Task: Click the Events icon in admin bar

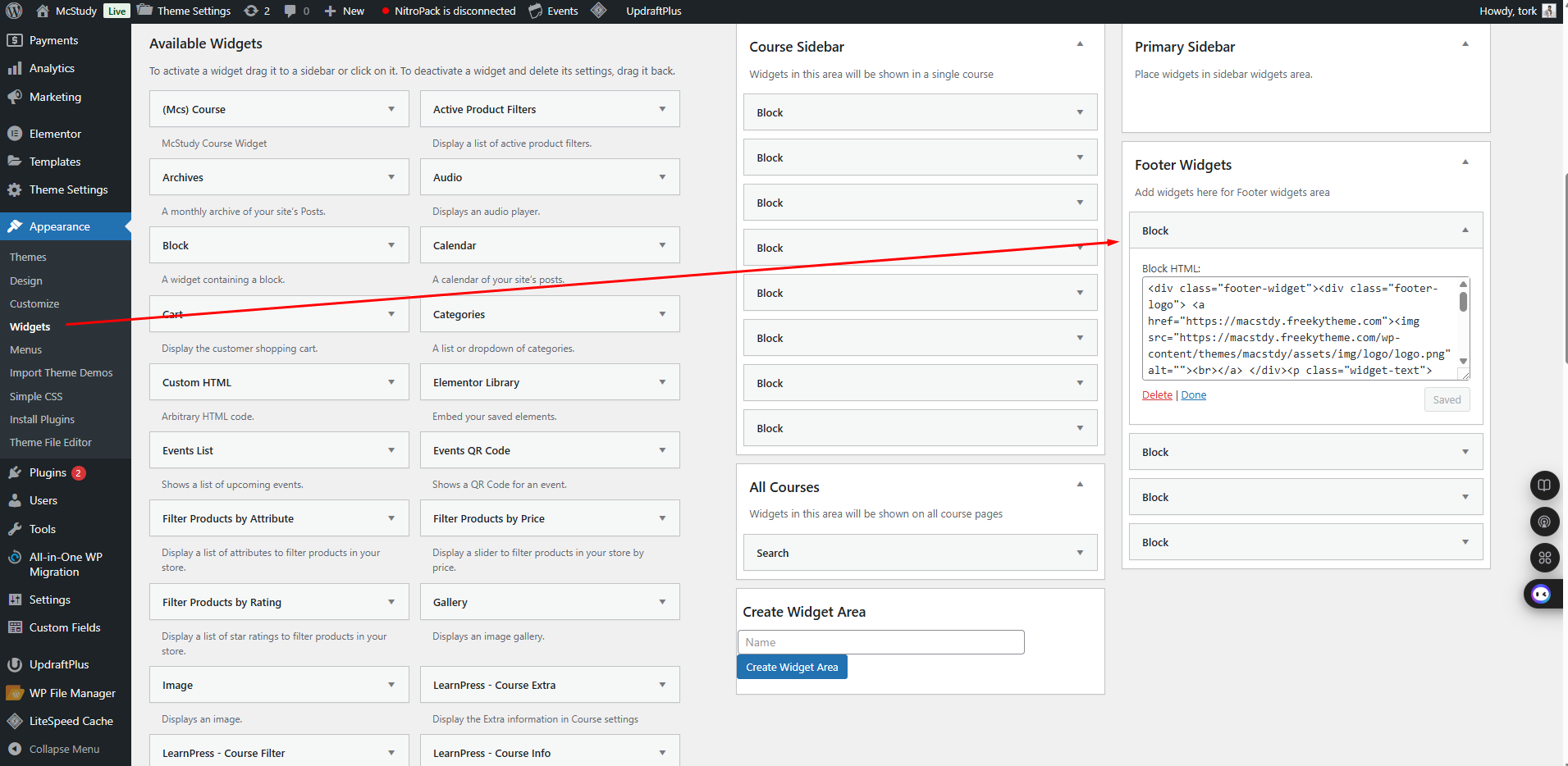Action: point(536,11)
